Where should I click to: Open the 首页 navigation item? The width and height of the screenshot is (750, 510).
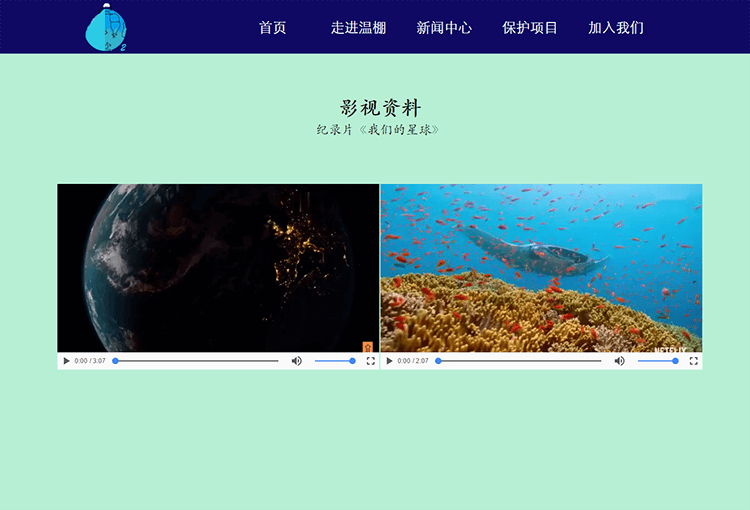[272, 28]
